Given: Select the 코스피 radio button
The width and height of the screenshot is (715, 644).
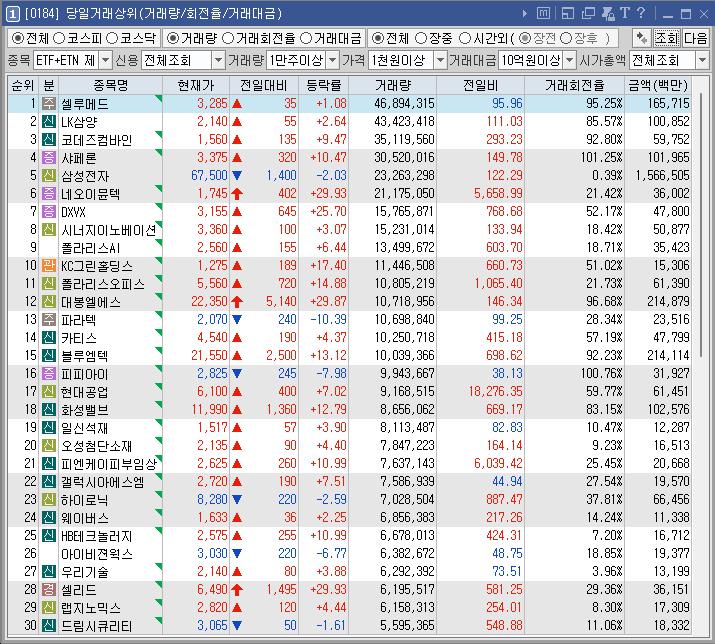Looking at the screenshot, I should tap(59, 38).
